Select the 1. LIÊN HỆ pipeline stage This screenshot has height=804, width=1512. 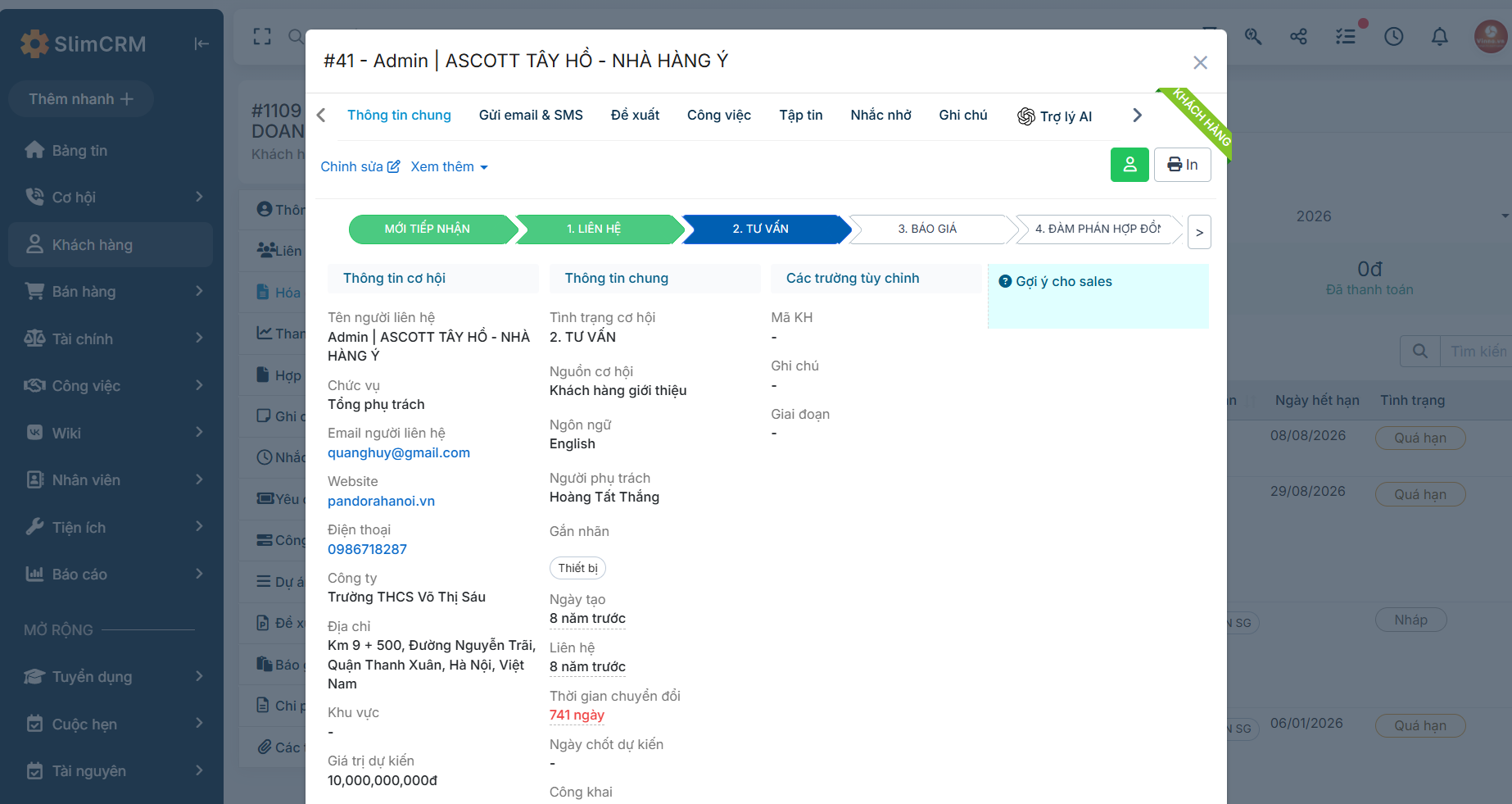pos(594,229)
